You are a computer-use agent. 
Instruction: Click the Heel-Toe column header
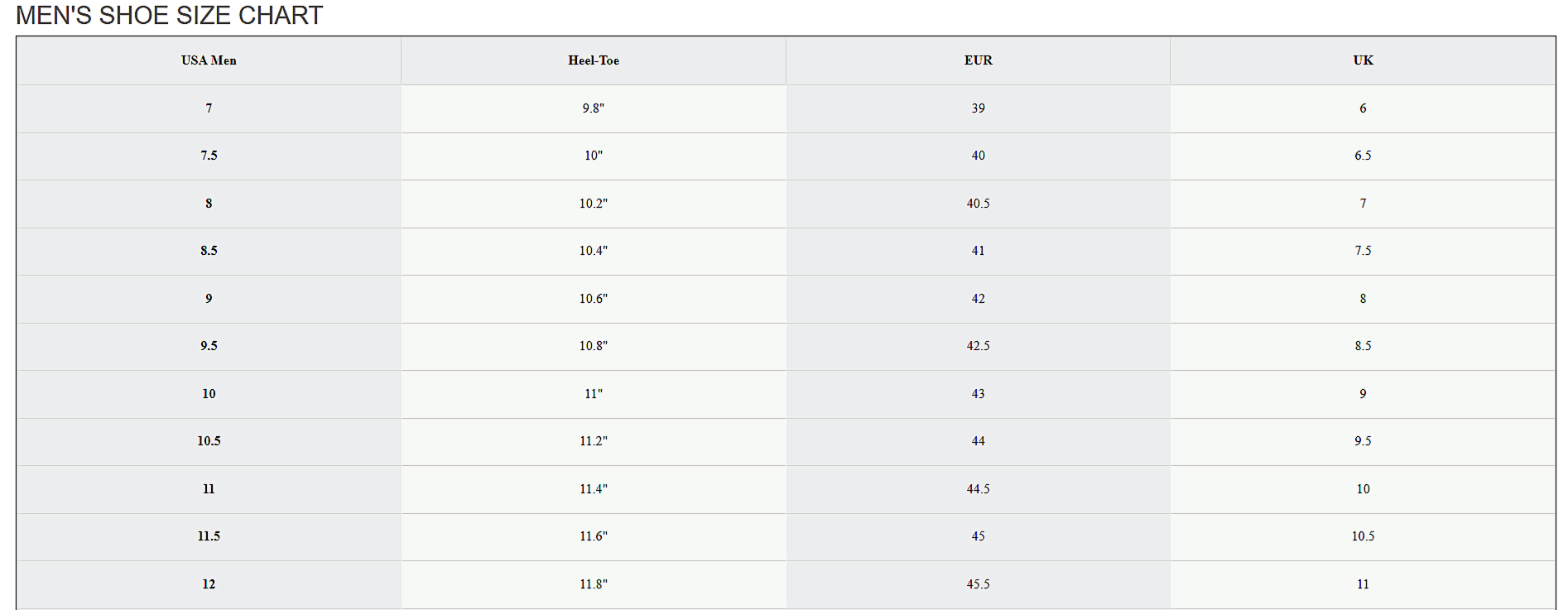pos(593,60)
